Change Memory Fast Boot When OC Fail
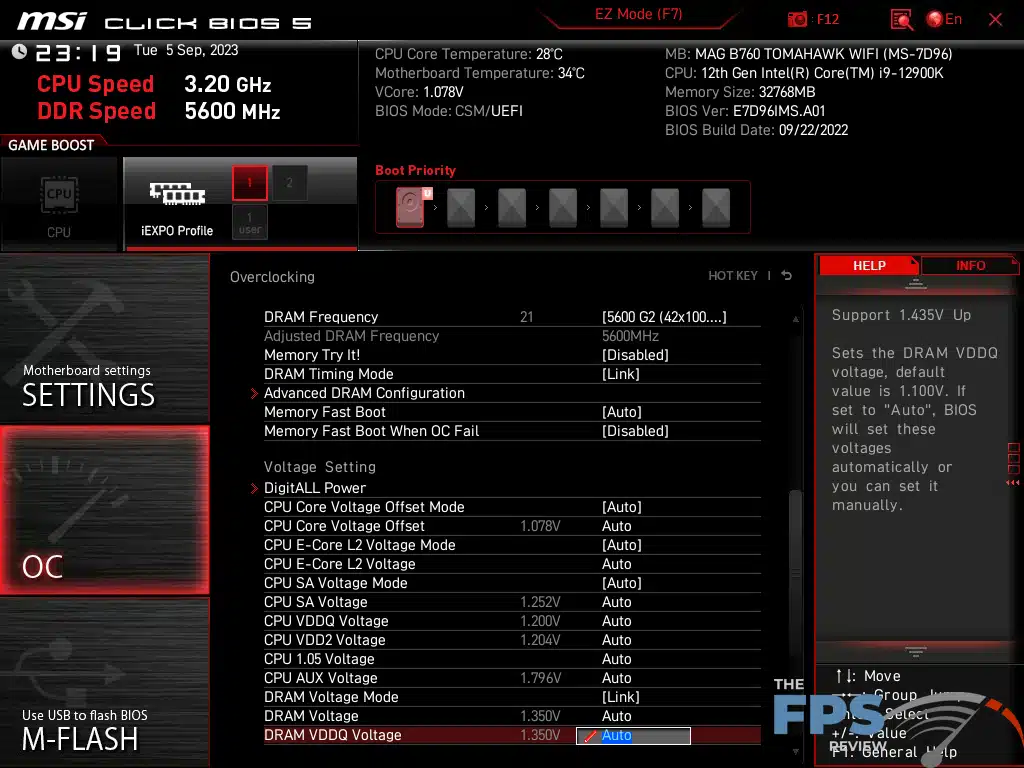Viewport: 1024px width, 768px height. 635,431
